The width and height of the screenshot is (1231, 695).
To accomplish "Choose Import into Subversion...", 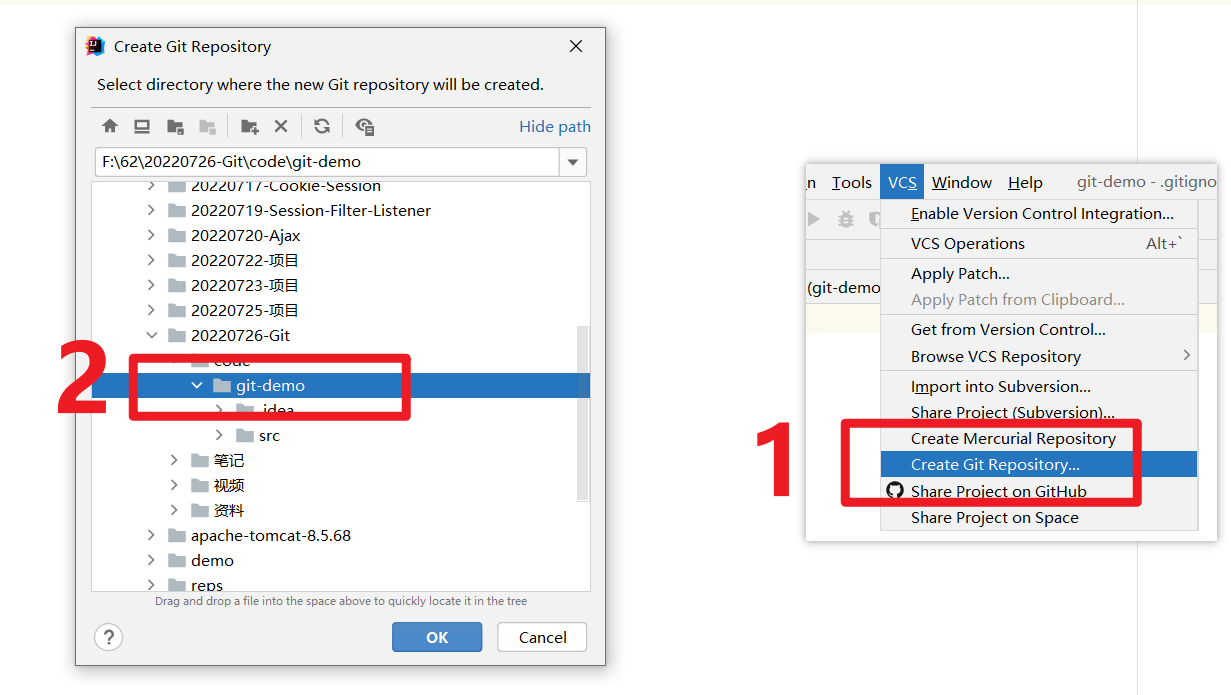I will coord(1039,386).
